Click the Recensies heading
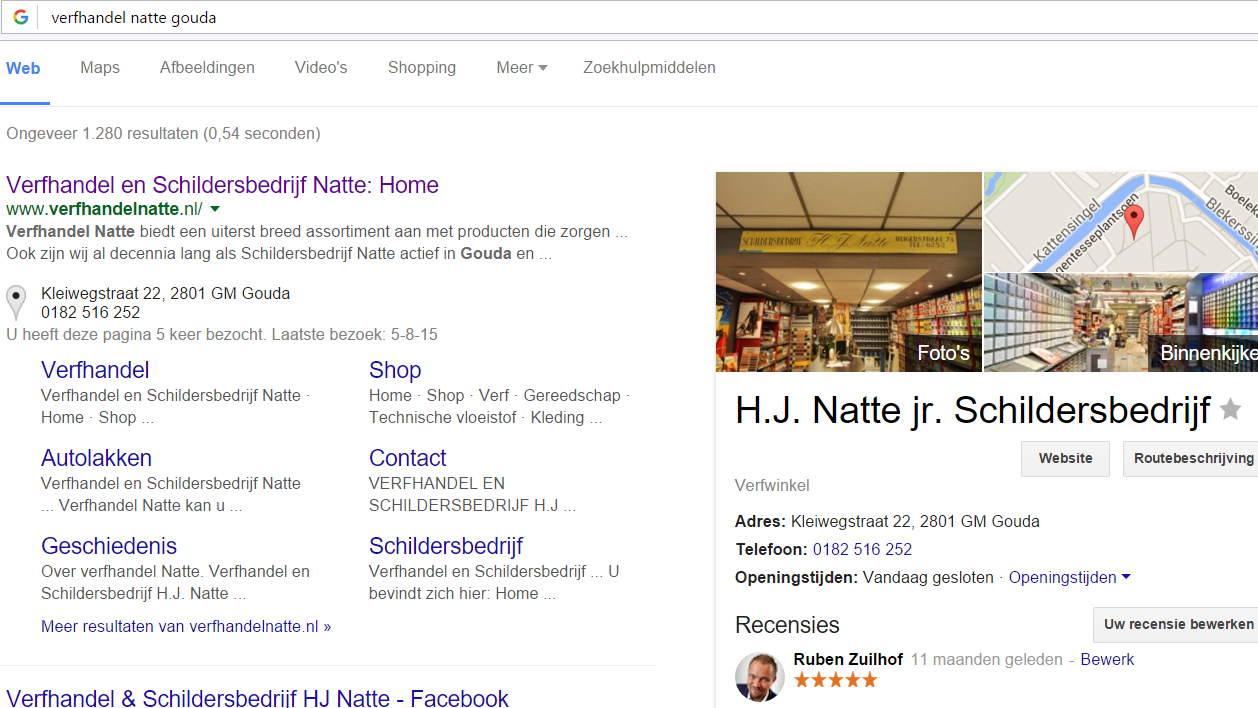 [x=787, y=625]
